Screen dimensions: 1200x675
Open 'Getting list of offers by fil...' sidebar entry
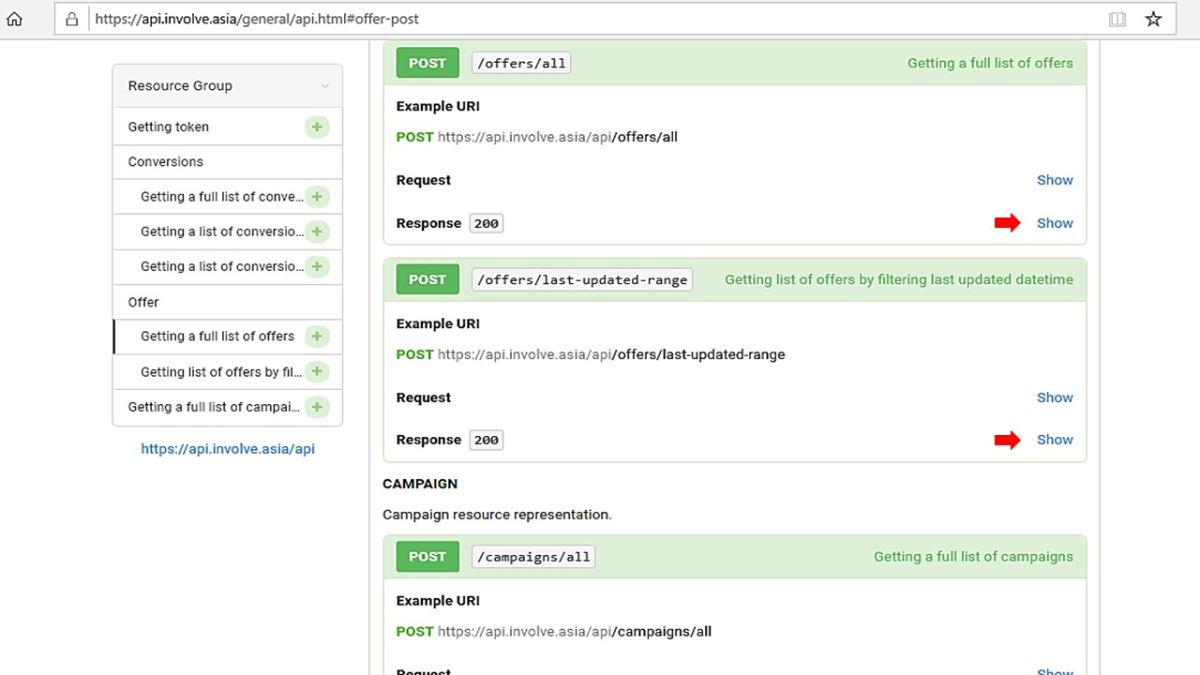pyautogui.click(x=221, y=372)
